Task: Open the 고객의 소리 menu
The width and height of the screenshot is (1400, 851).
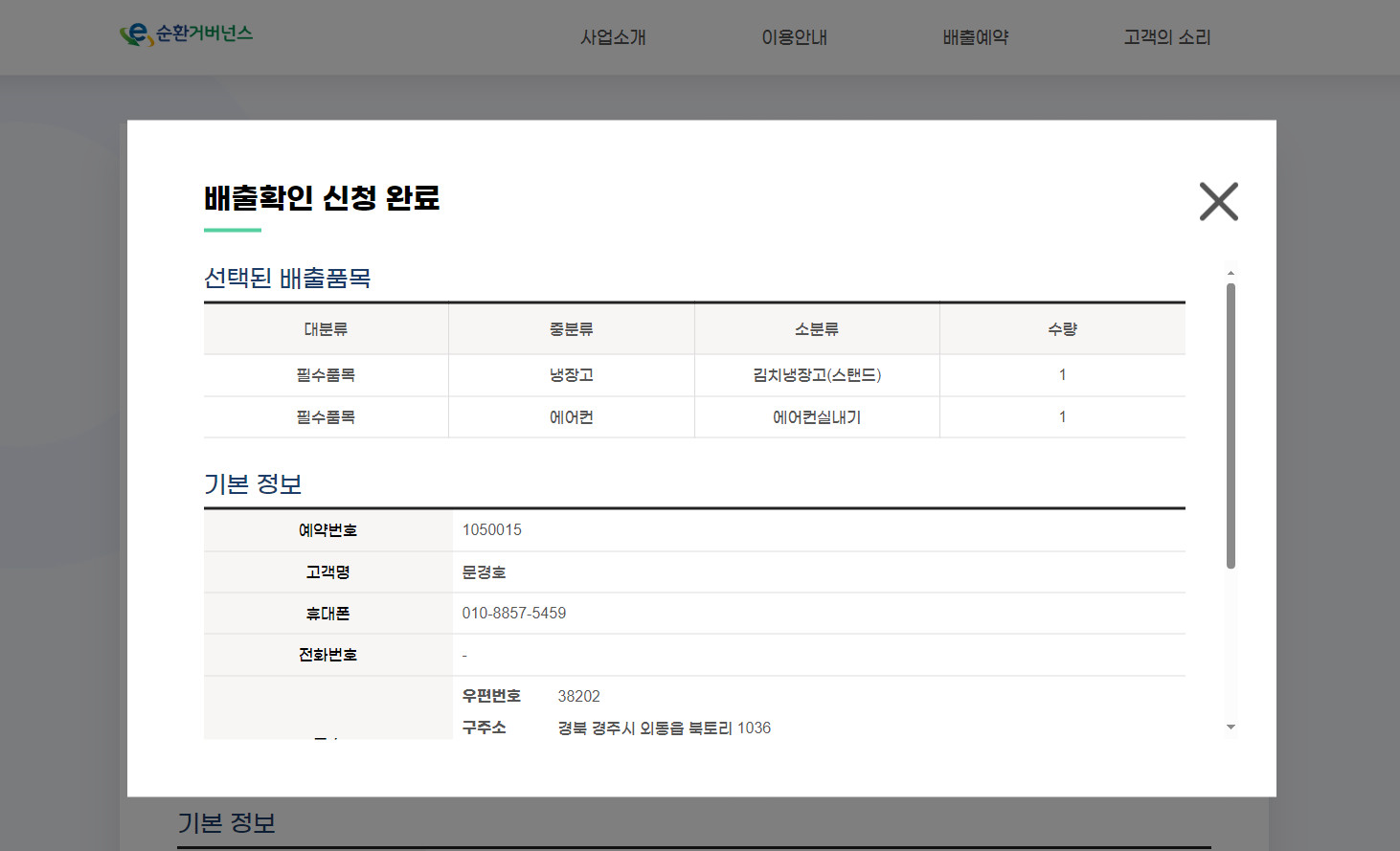Action: [x=1166, y=37]
